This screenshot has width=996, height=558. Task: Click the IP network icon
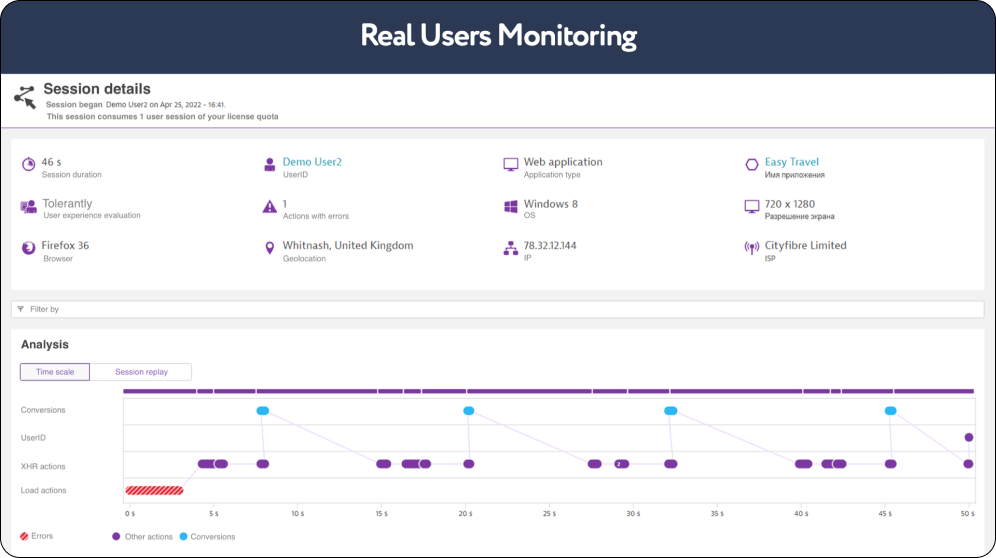click(511, 249)
